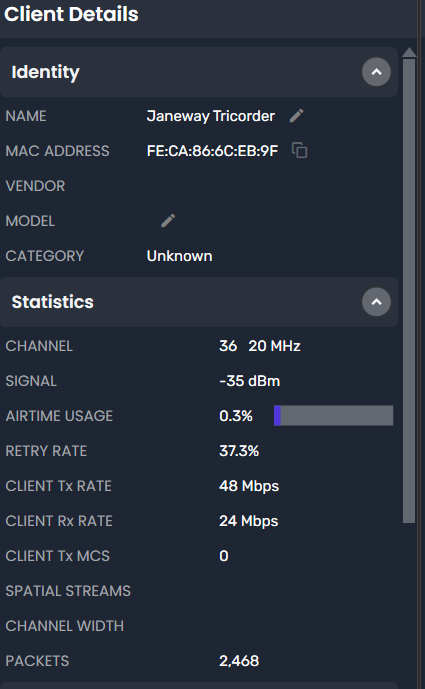This screenshot has height=689, width=425.
Task: Click the 37.3% retry rate value
Action: click(x=239, y=450)
